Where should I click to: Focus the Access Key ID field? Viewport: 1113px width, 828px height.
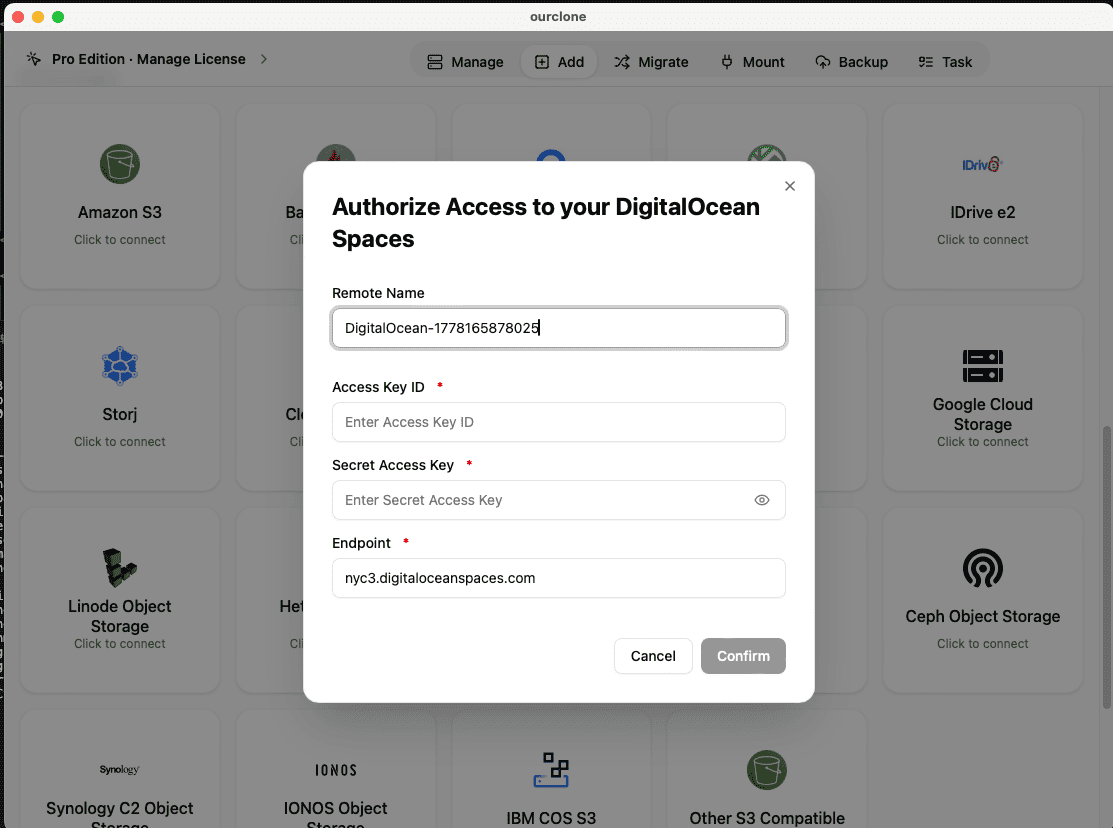coord(559,422)
